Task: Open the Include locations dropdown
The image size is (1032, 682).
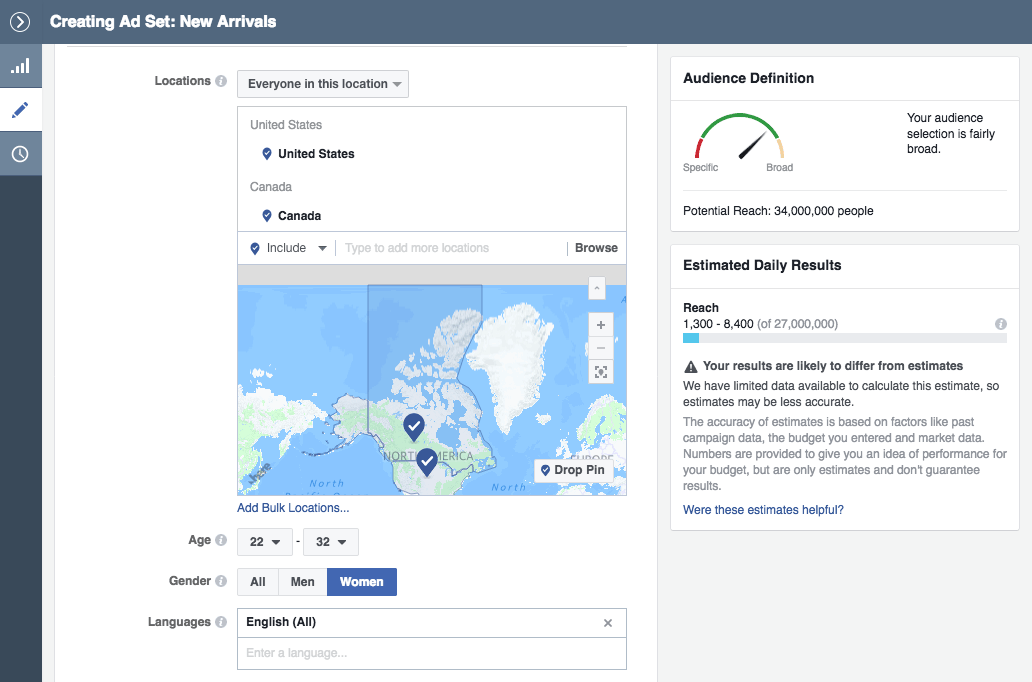Action: click(x=287, y=247)
